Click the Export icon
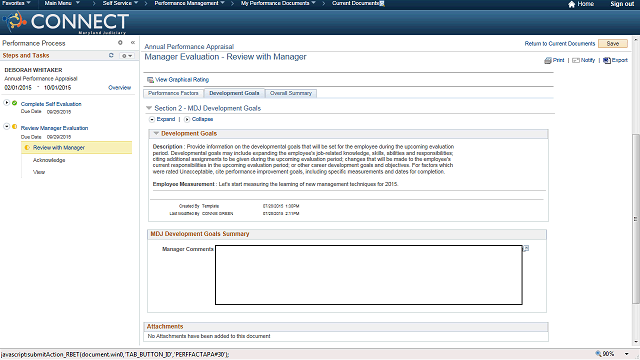The height and width of the screenshot is (360, 640). [x=607, y=60]
